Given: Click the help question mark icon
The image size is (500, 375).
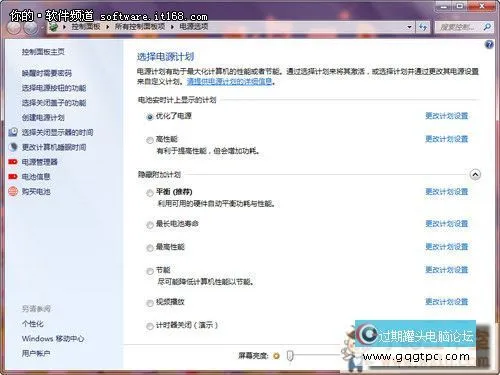Looking at the screenshot, I should [489, 45].
